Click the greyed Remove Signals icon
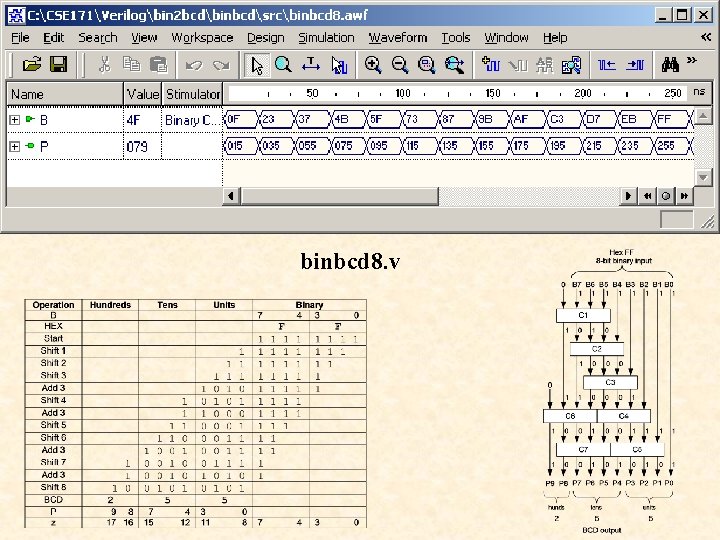This screenshot has width=720, height=540. point(518,65)
